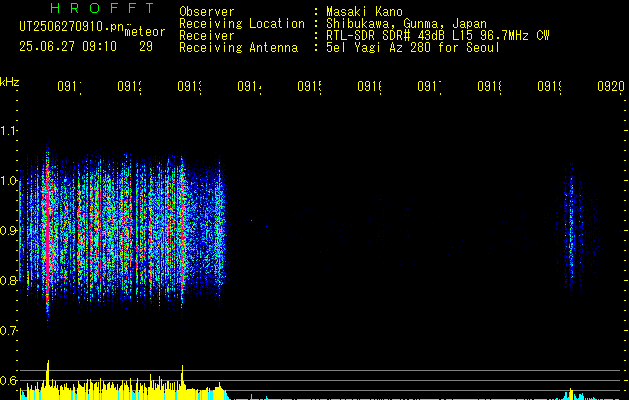
Task: Click the kHz axis label
Action: point(9,82)
